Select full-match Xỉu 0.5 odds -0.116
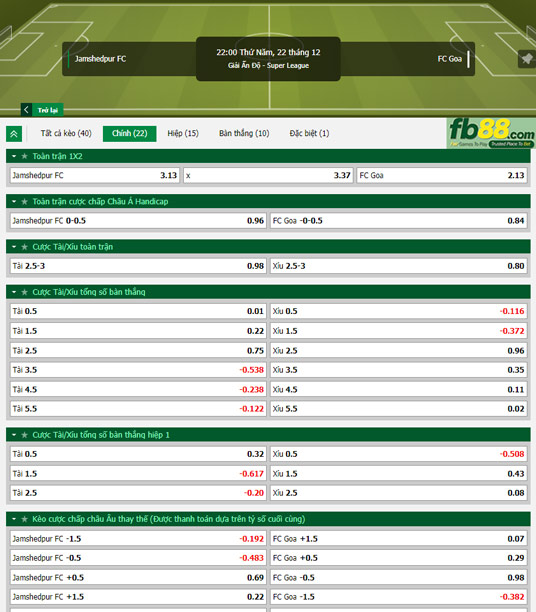 399,311
